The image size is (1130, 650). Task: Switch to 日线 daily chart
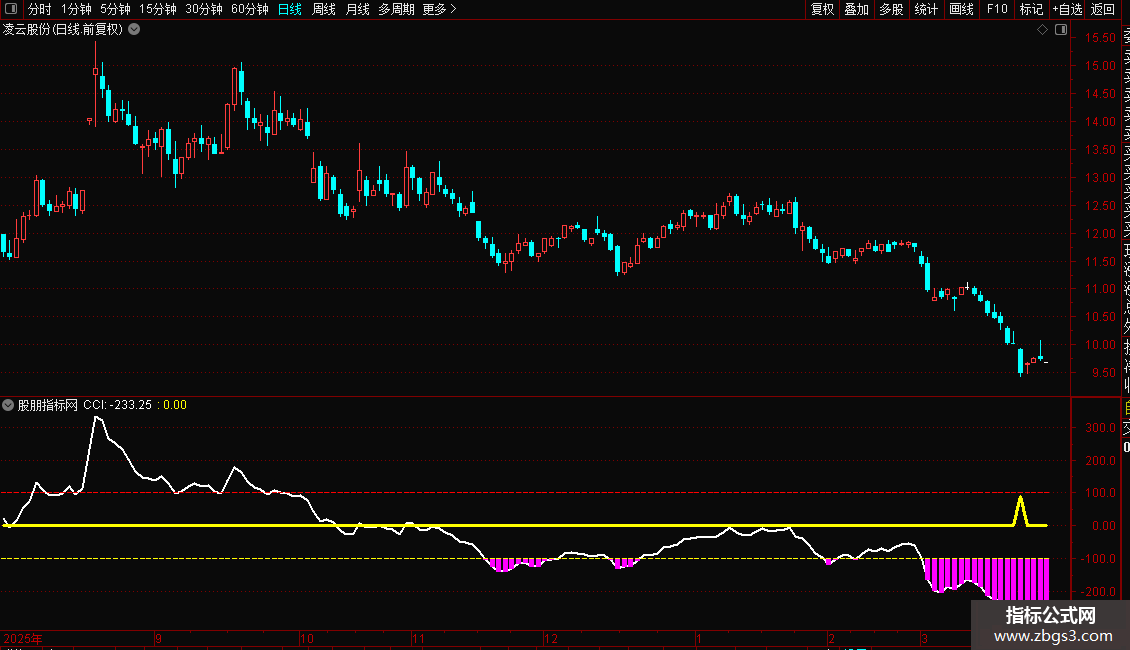pos(290,9)
